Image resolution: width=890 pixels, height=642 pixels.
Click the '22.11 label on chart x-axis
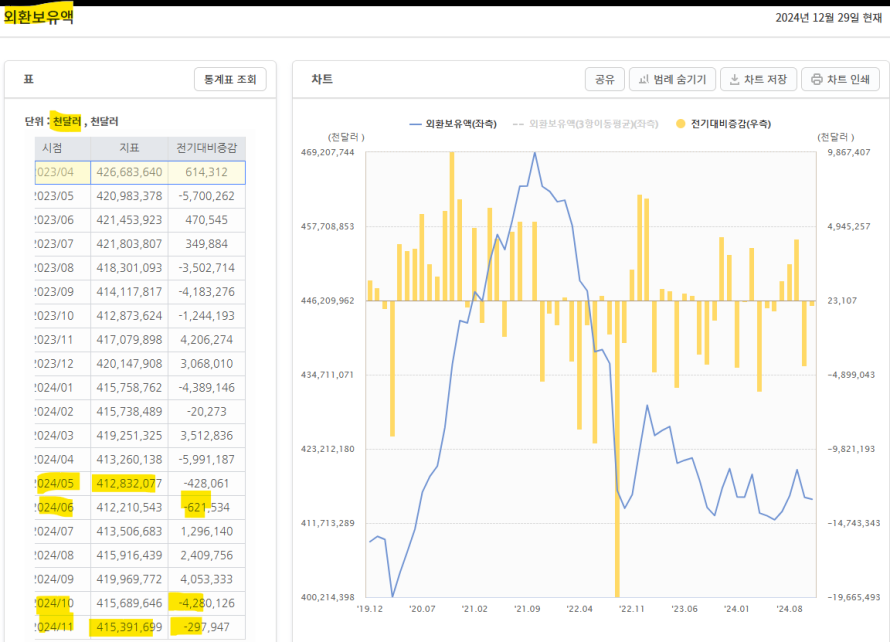click(x=632, y=608)
